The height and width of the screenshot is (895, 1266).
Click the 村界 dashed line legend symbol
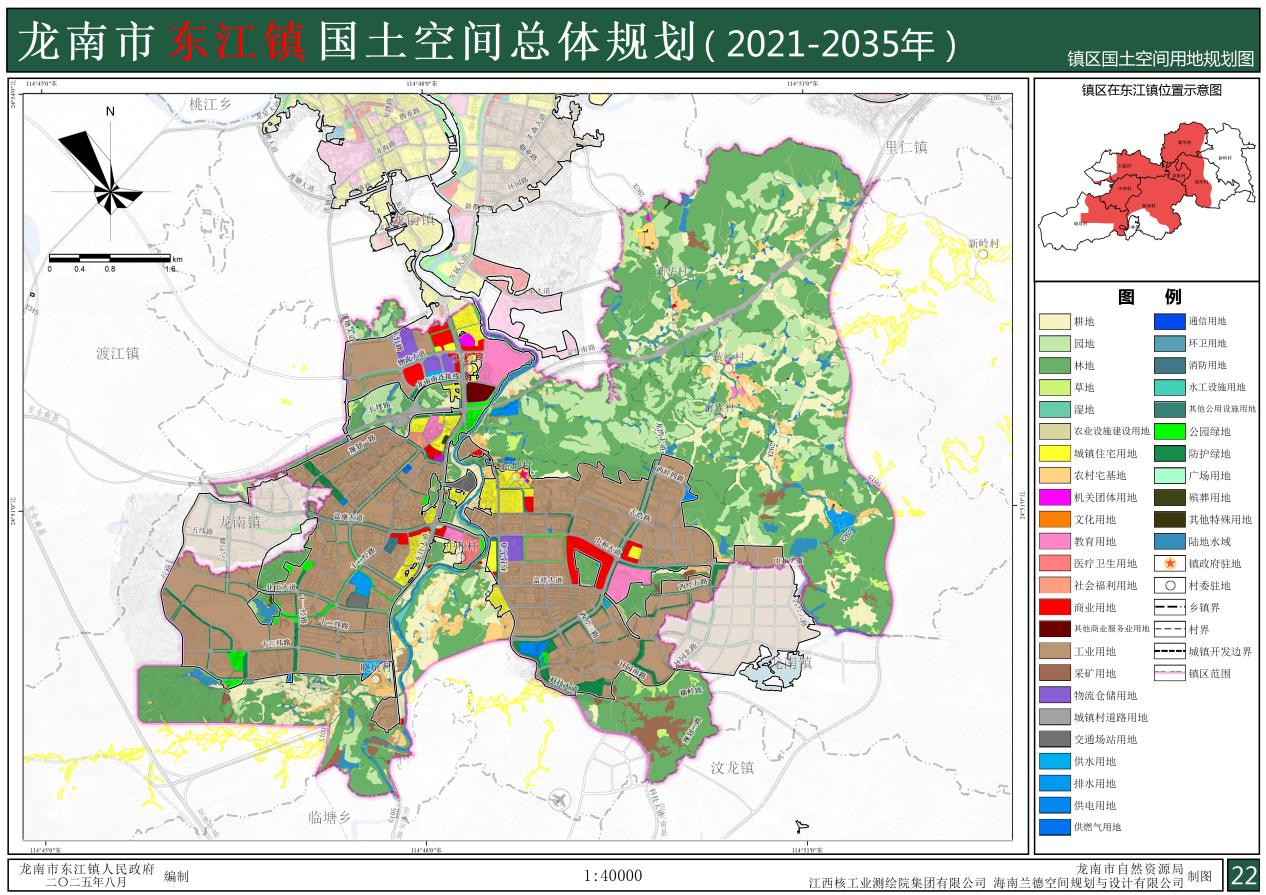pyautogui.click(x=1166, y=629)
